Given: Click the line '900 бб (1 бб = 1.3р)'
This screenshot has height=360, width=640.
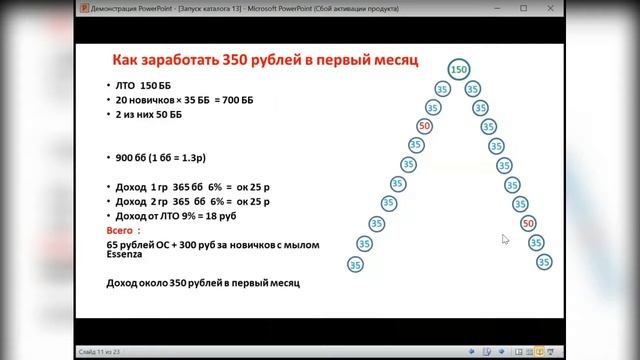Looking at the screenshot, I should [160, 158].
